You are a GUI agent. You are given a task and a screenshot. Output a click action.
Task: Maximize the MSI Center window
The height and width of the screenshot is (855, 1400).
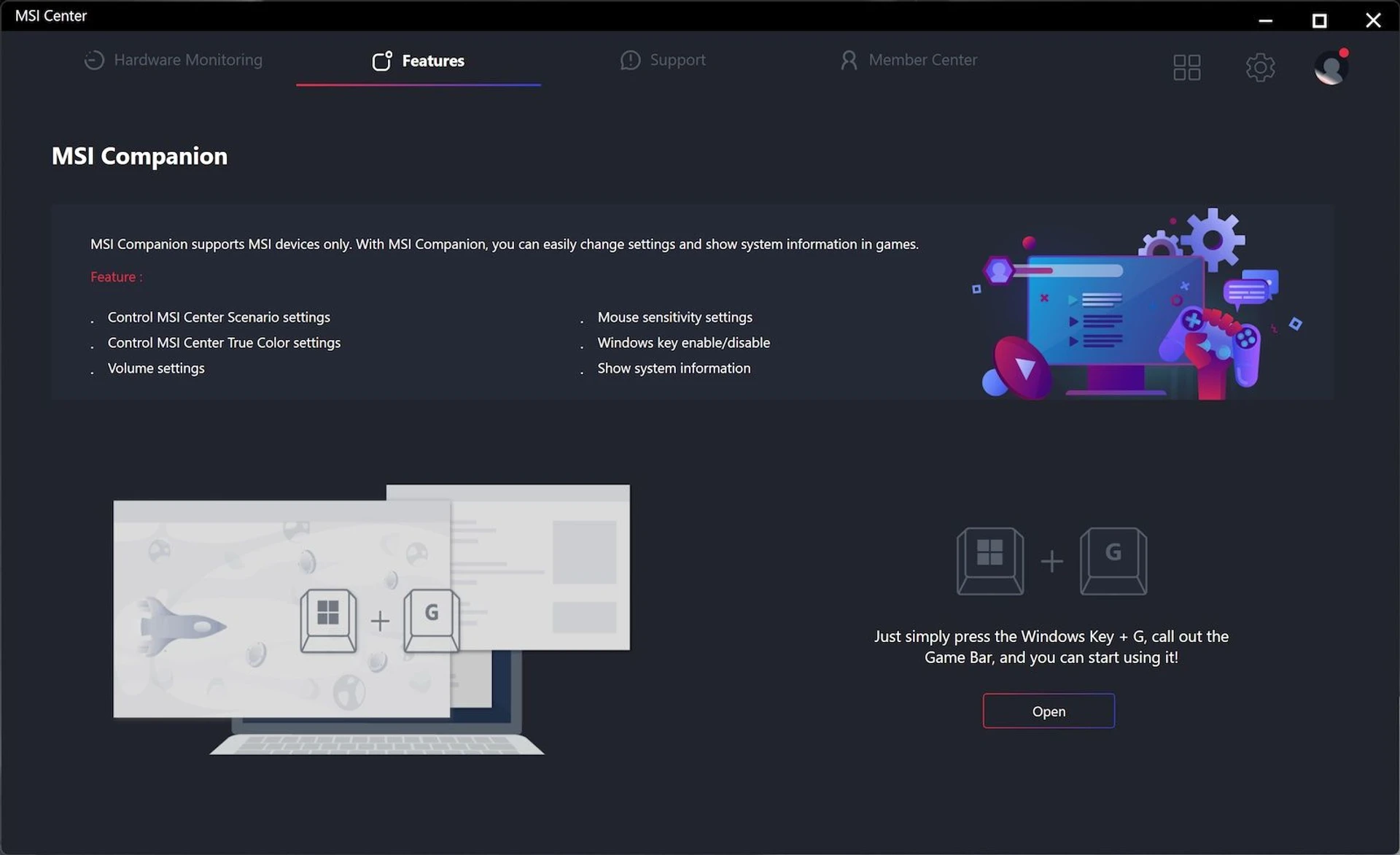pos(1319,20)
